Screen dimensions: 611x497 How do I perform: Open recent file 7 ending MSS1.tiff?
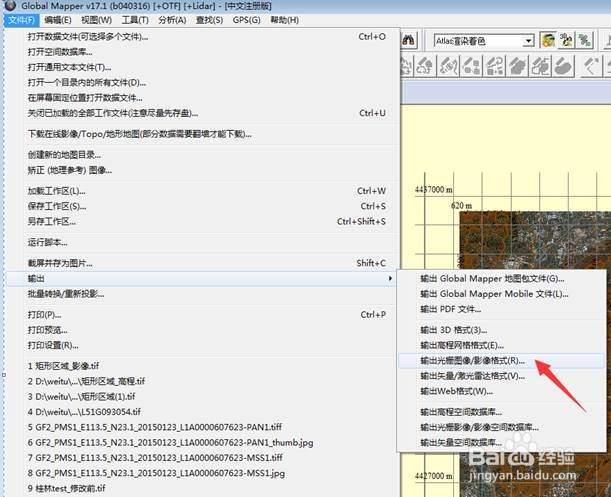tap(203, 458)
